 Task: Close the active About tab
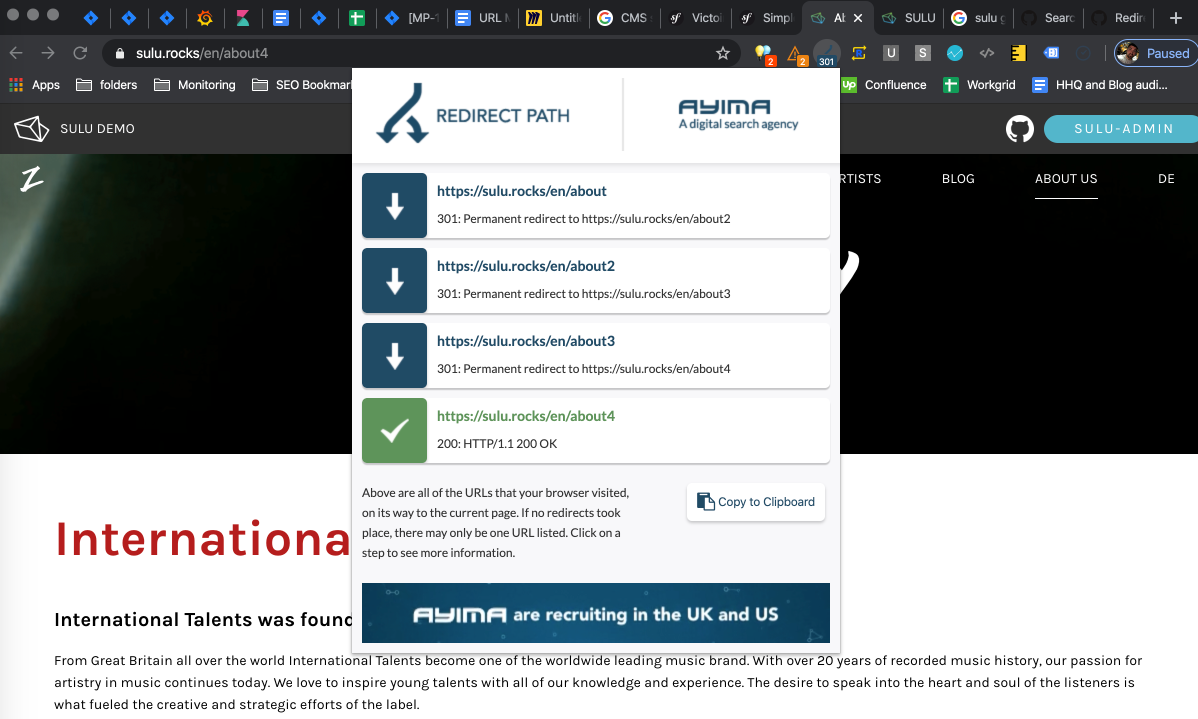tap(858, 18)
